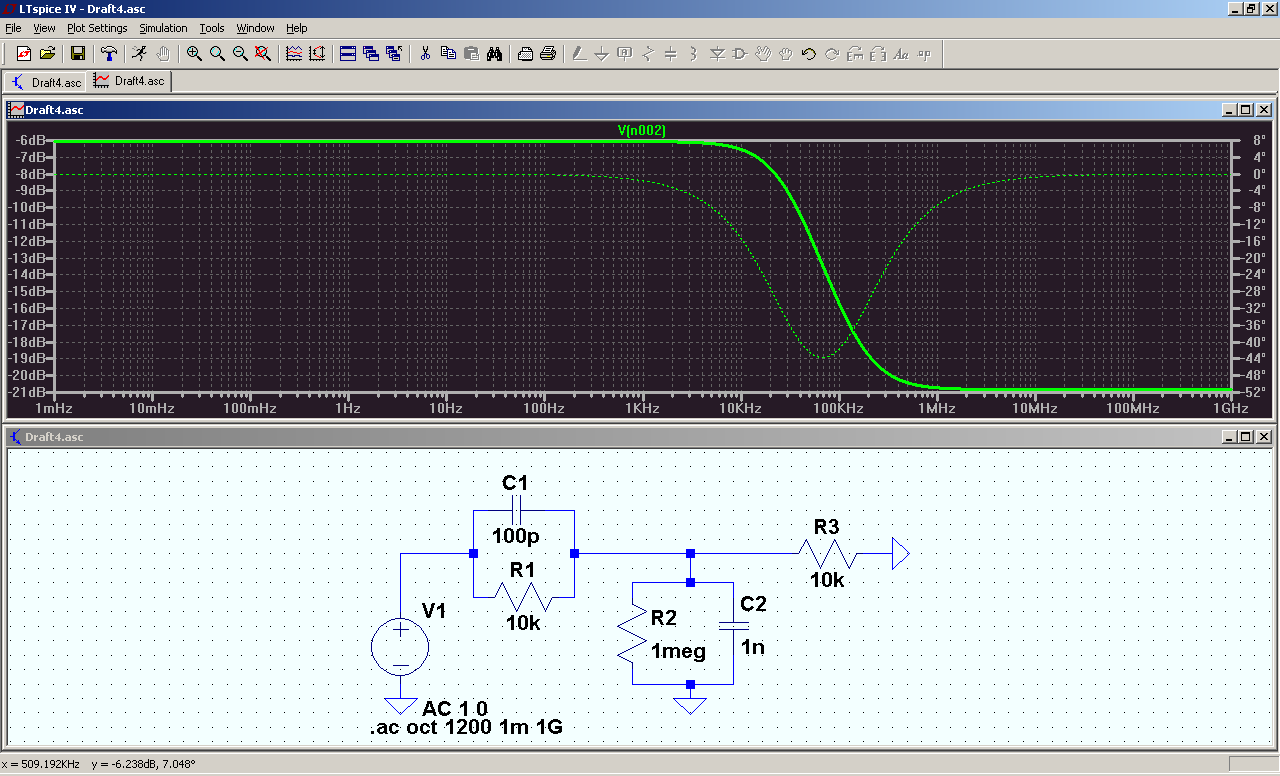Click the Undo arrow icon

pyautogui.click(x=808, y=54)
